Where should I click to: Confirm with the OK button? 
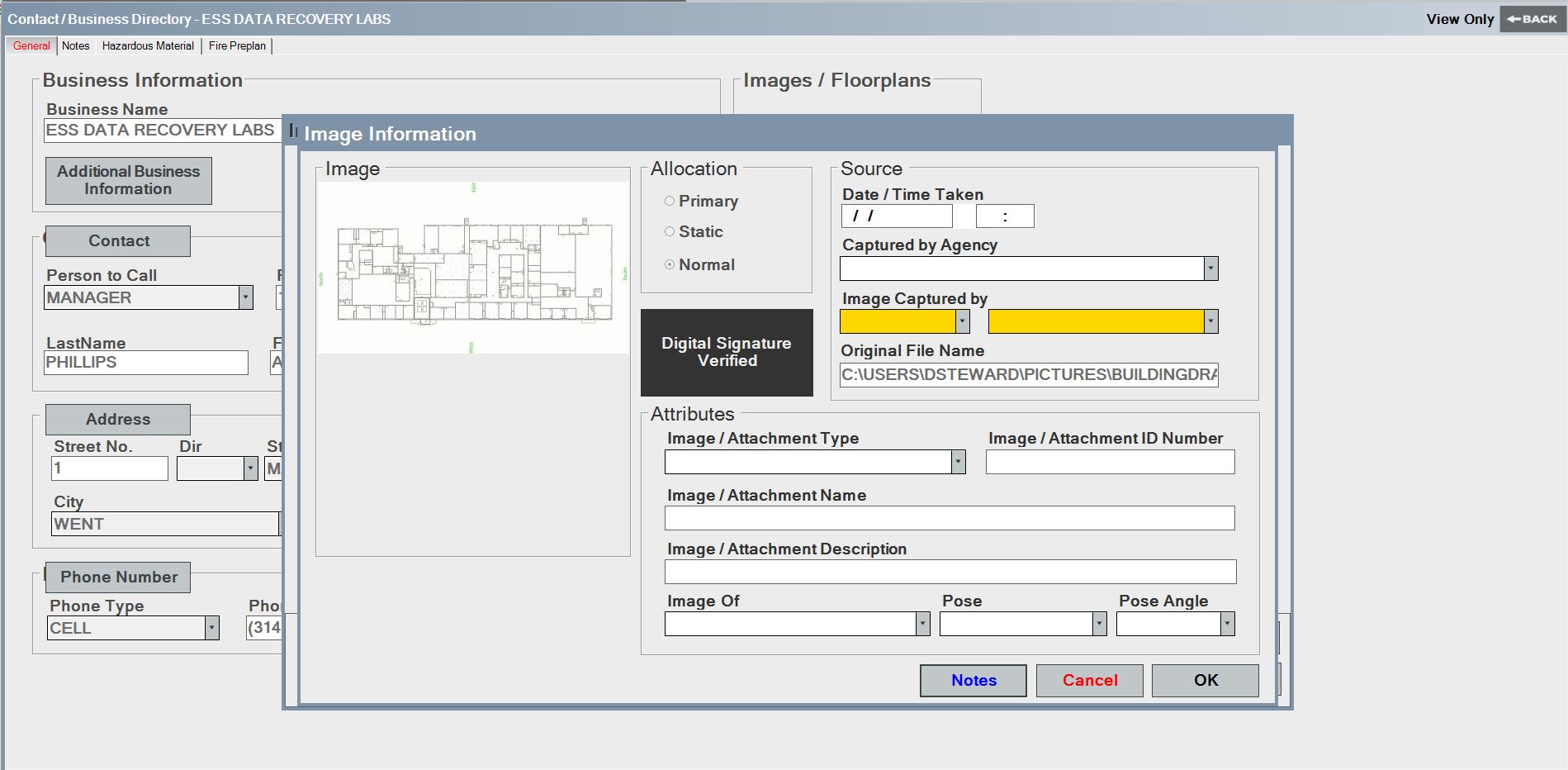[x=1206, y=680]
